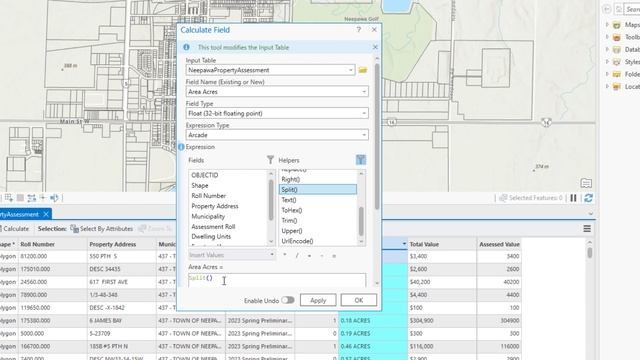The height and width of the screenshot is (360, 640).
Task: Click the divide operator button
Action: 297,256
